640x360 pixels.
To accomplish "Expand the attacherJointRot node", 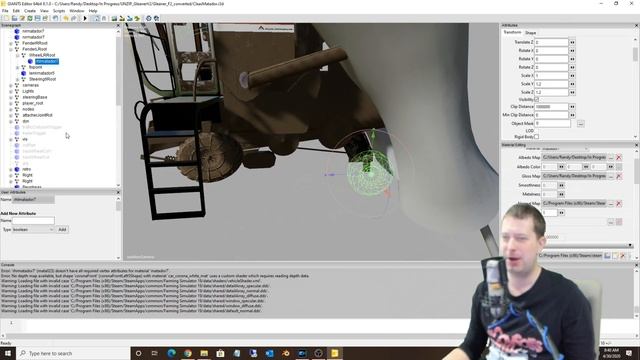I will (11, 115).
